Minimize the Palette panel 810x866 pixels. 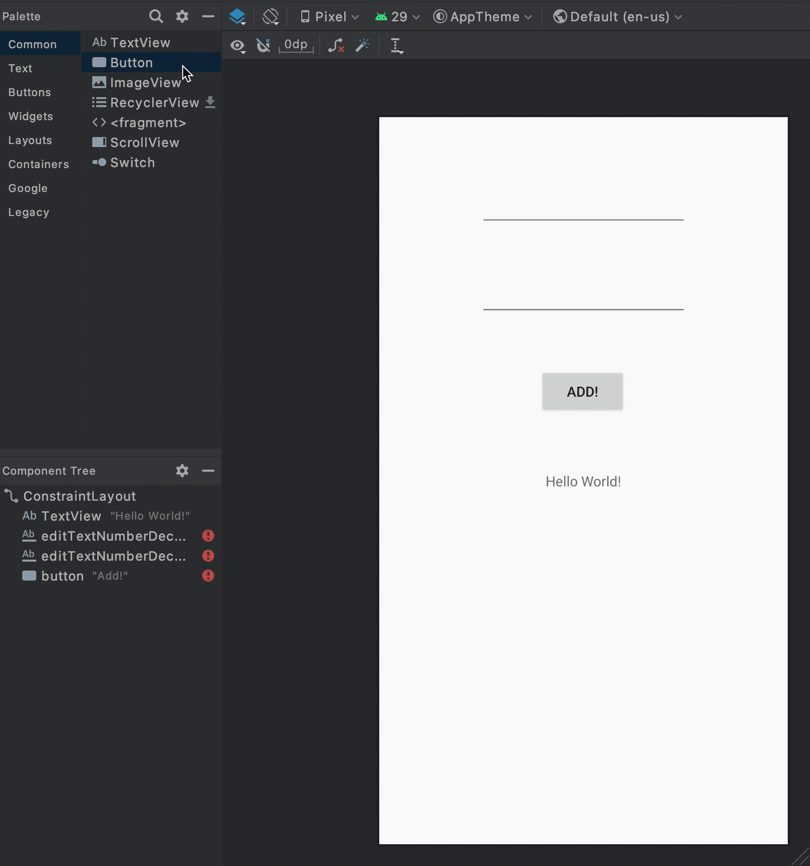click(x=208, y=17)
